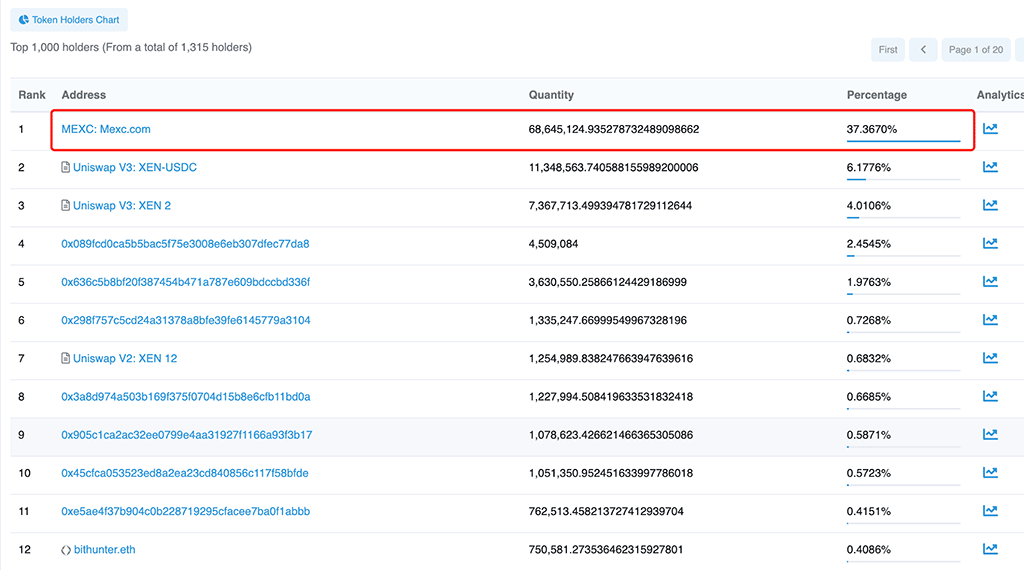The width and height of the screenshot is (1024, 570).
Task: Open the Uniswap V3: XEN 2 link
Action: click(x=122, y=205)
